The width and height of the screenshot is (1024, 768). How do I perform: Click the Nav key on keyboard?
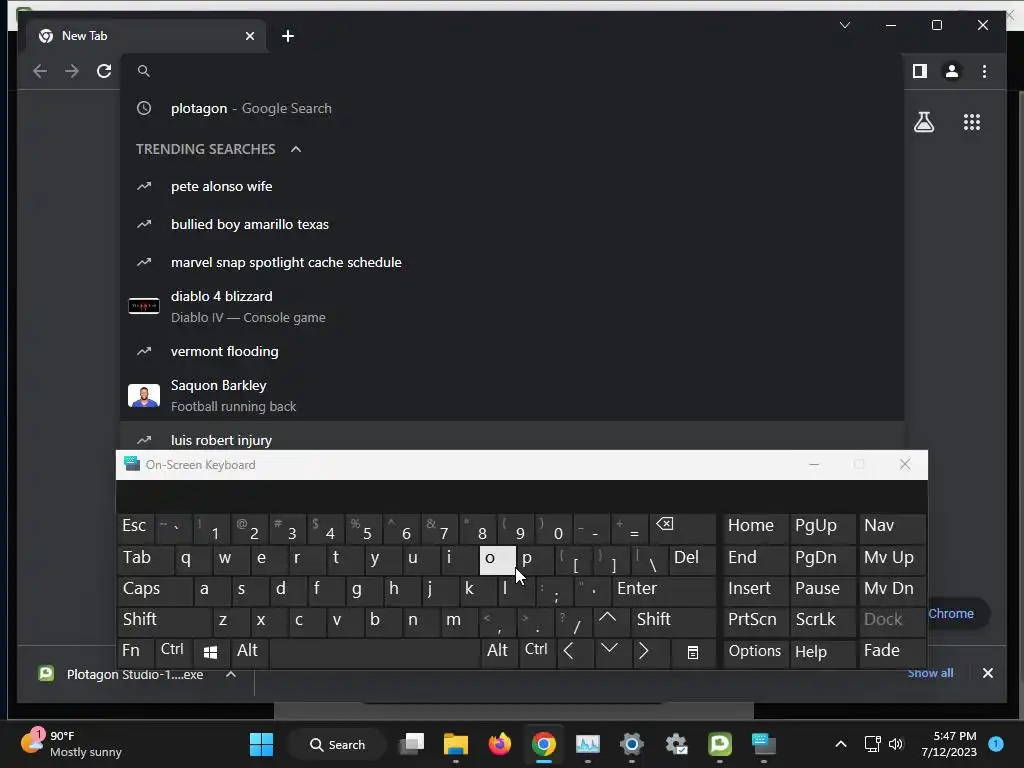[891, 527]
